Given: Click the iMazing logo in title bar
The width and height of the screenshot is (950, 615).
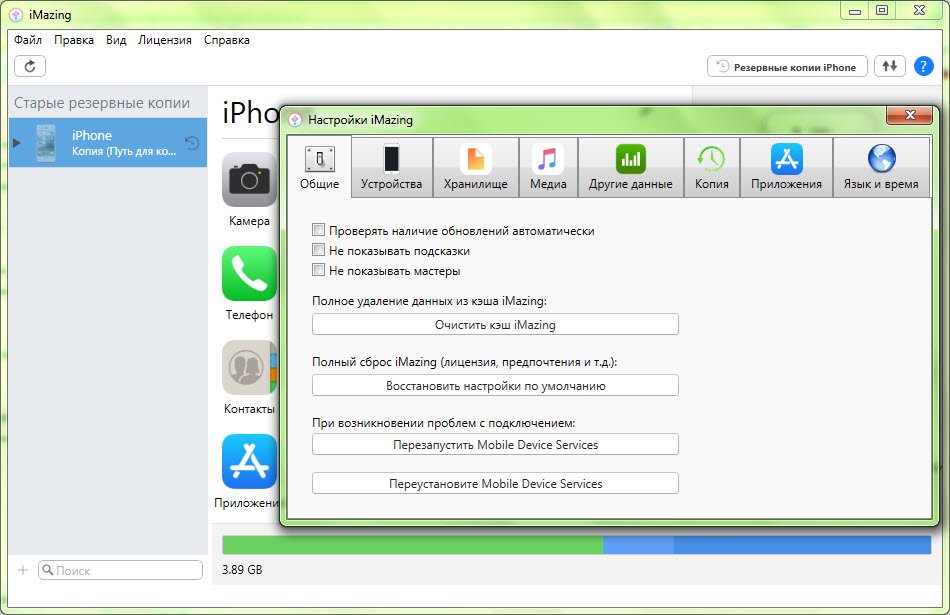Looking at the screenshot, I should (16, 15).
